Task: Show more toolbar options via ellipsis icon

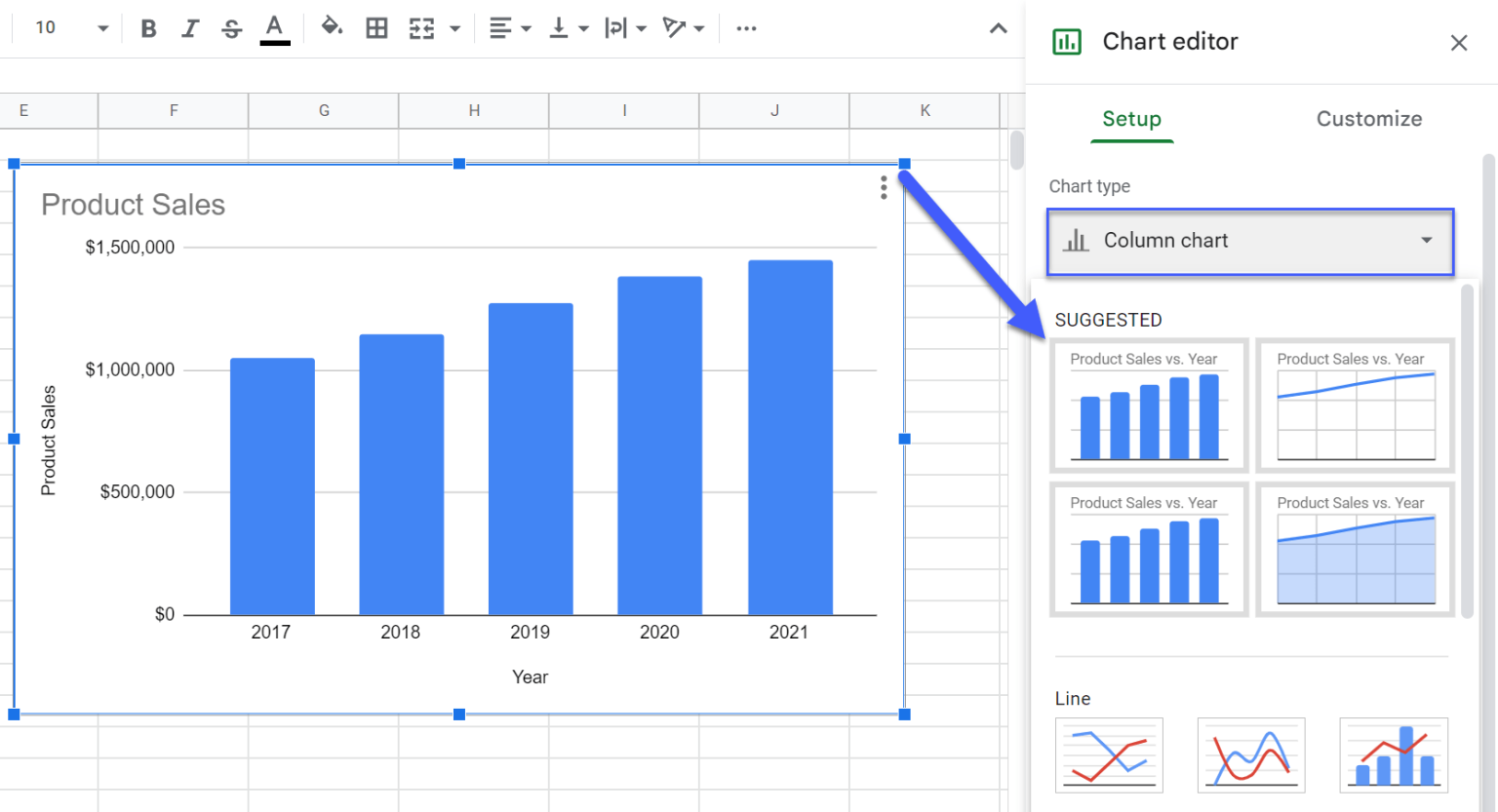Action: tap(746, 27)
